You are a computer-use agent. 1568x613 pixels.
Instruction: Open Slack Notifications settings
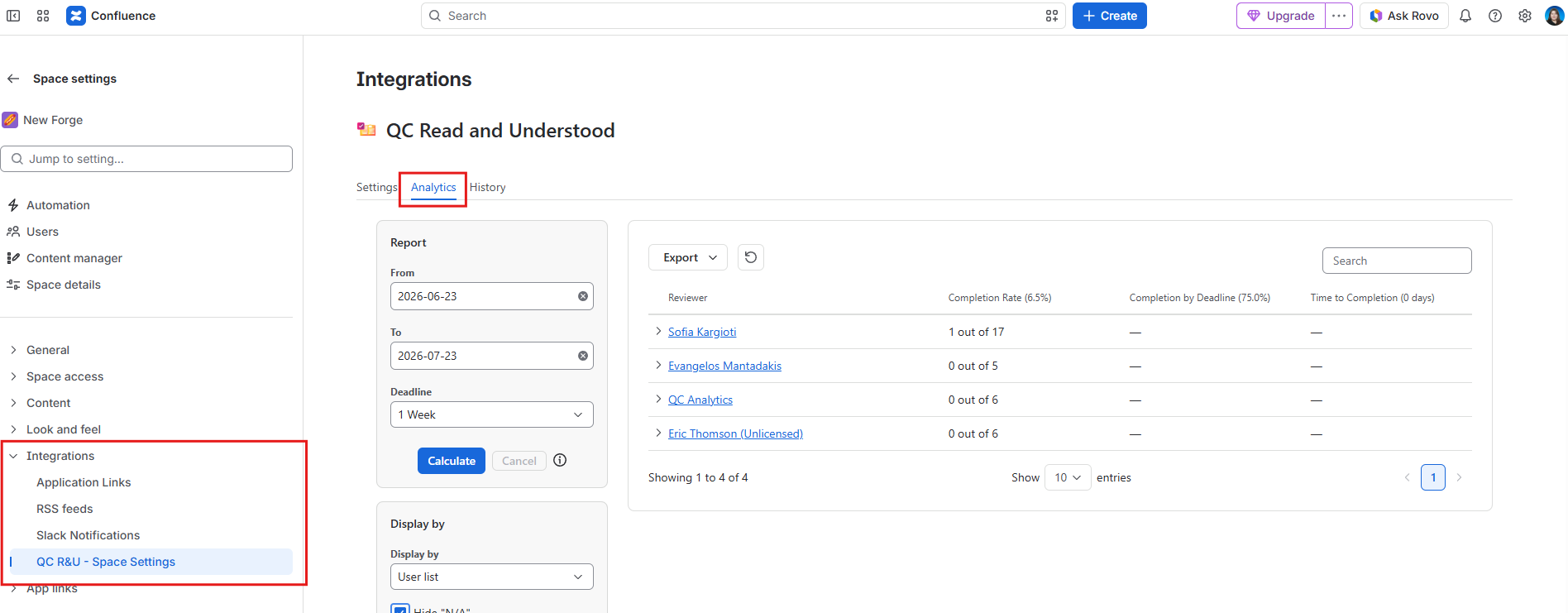click(x=88, y=535)
